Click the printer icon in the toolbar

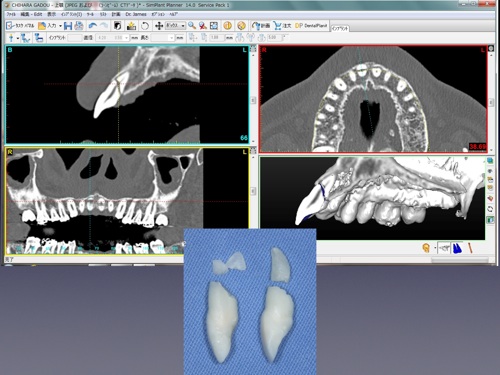[79, 26]
